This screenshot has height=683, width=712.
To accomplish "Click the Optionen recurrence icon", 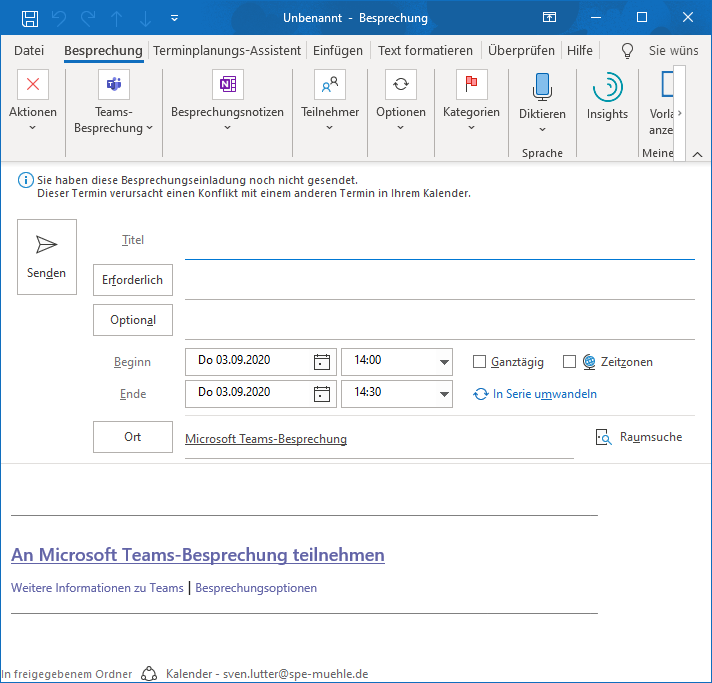I will tap(401, 84).
